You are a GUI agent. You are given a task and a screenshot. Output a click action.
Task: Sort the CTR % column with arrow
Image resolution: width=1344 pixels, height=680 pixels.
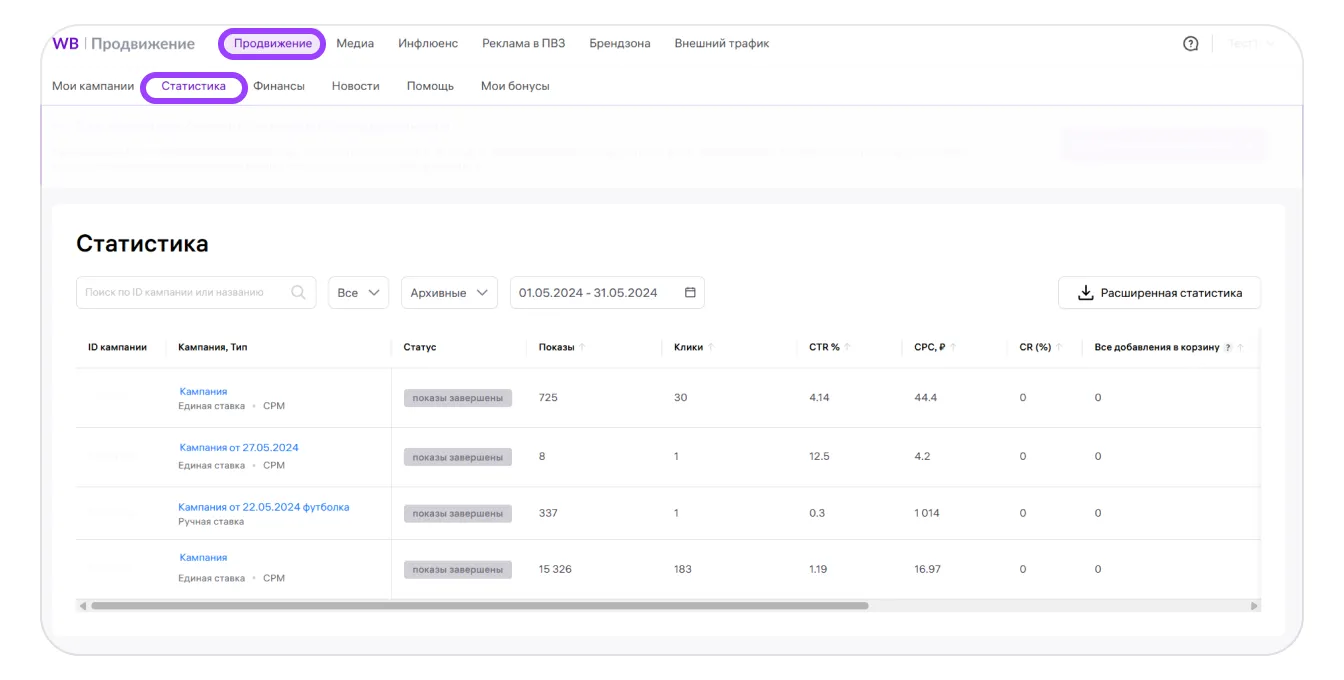point(847,348)
